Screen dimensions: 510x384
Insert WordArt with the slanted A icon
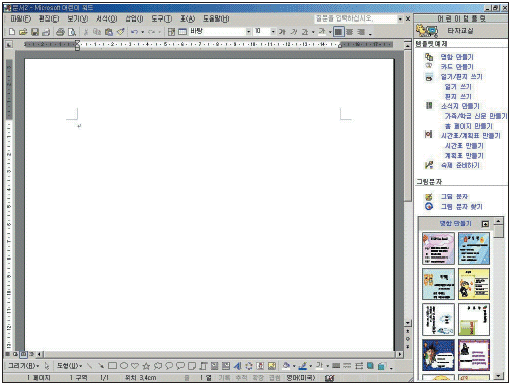[x=237, y=366]
